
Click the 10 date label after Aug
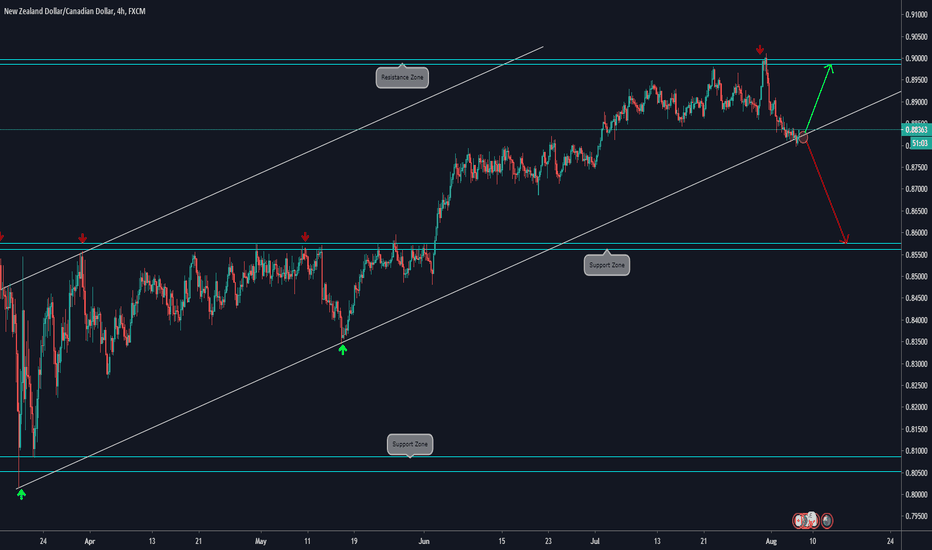click(x=813, y=541)
